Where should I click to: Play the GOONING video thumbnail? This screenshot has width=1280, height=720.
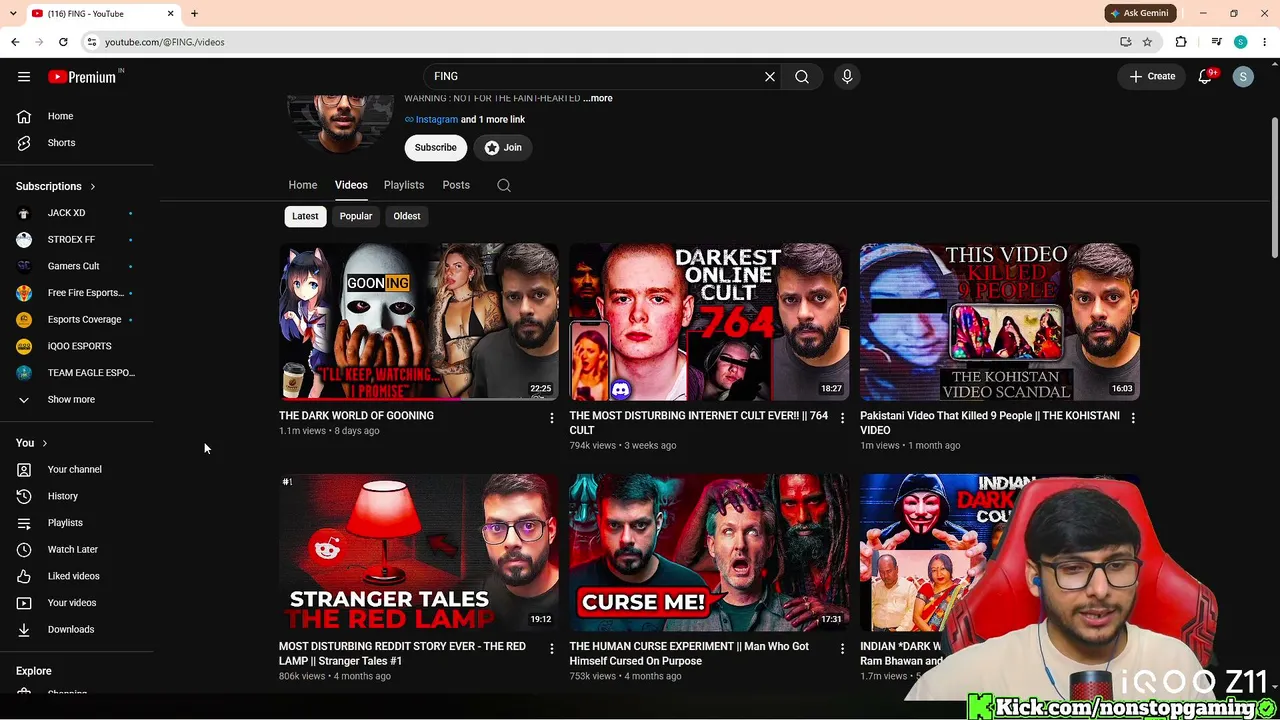click(x=419, y=322)
